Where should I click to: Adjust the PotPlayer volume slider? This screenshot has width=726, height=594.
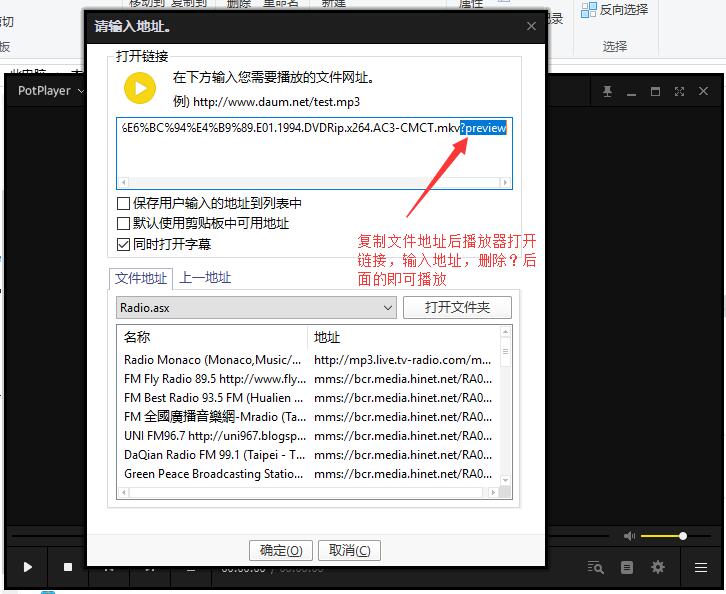point(676,536)
